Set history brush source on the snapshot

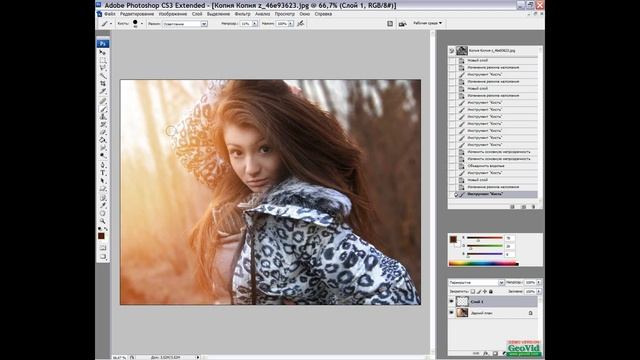(x=452, y=51)
